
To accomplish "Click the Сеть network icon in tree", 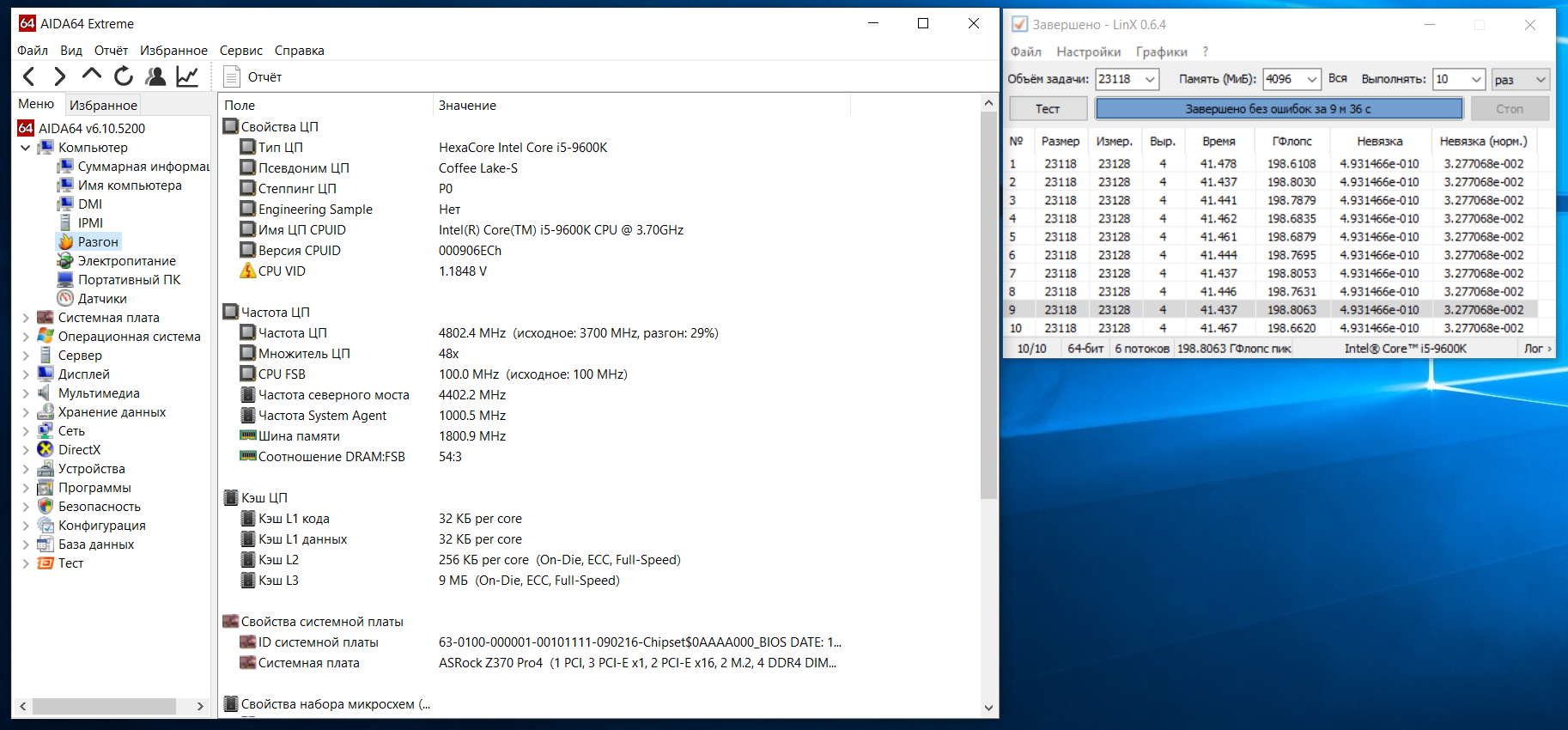I will click(x=46, y=431).
